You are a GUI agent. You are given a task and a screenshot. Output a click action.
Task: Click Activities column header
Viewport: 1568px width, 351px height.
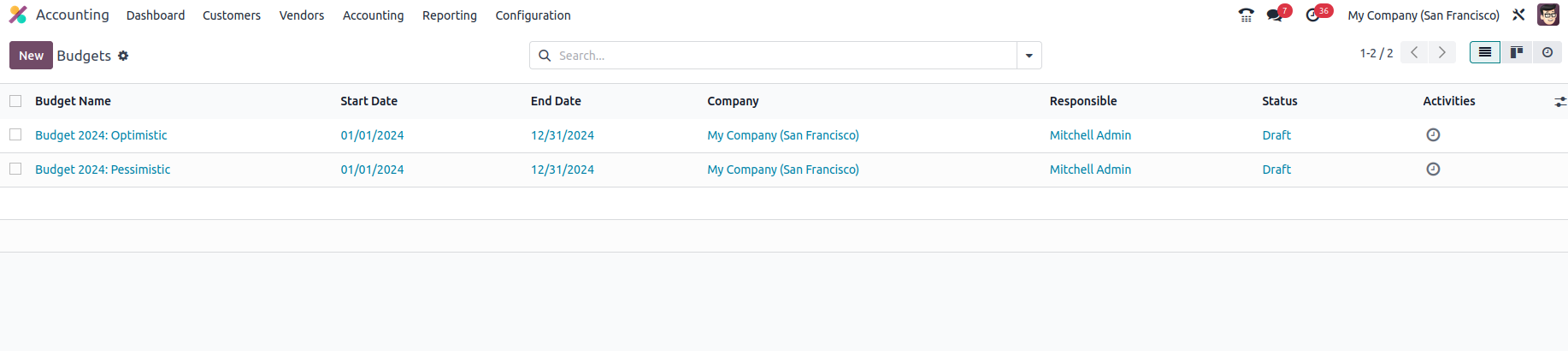[x=1449, y=101]
